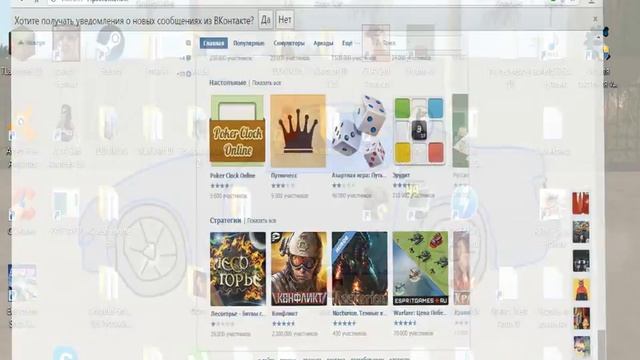Open the Warfare Espritgames cover

tap(420, 269)
